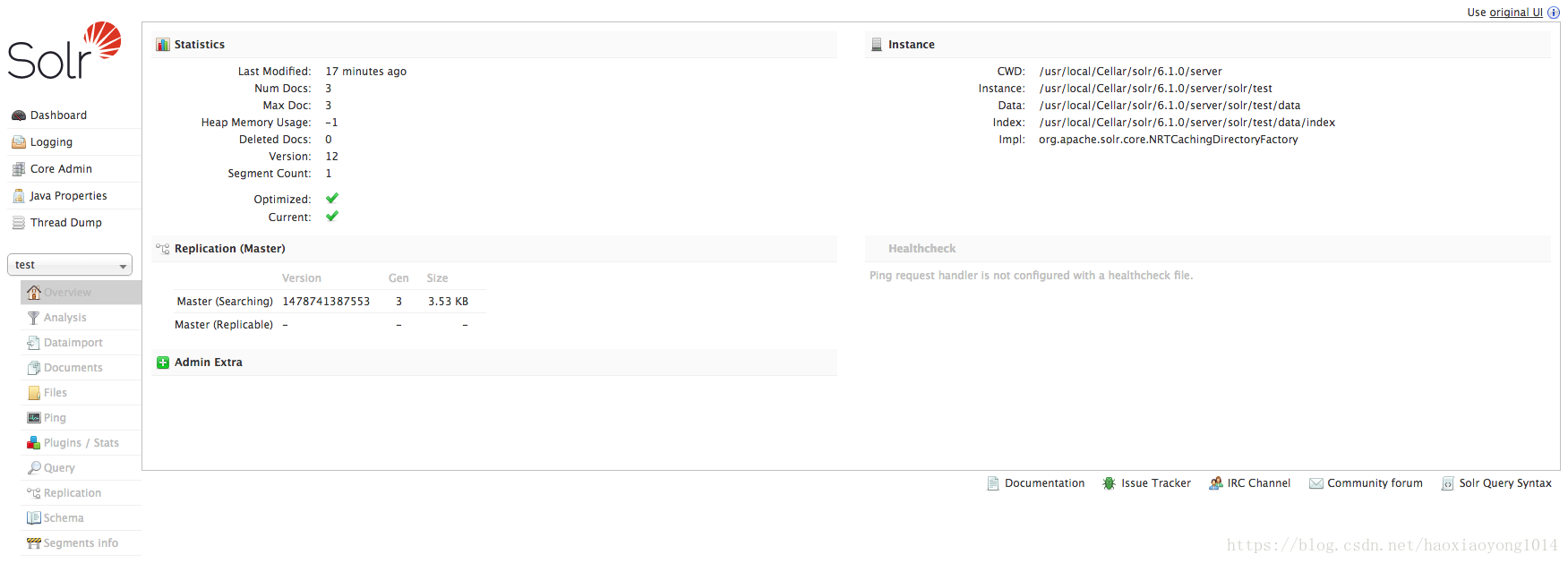
Task: Click the Java Properties icon
Action: pyautogui.click(x=18, y=196)
